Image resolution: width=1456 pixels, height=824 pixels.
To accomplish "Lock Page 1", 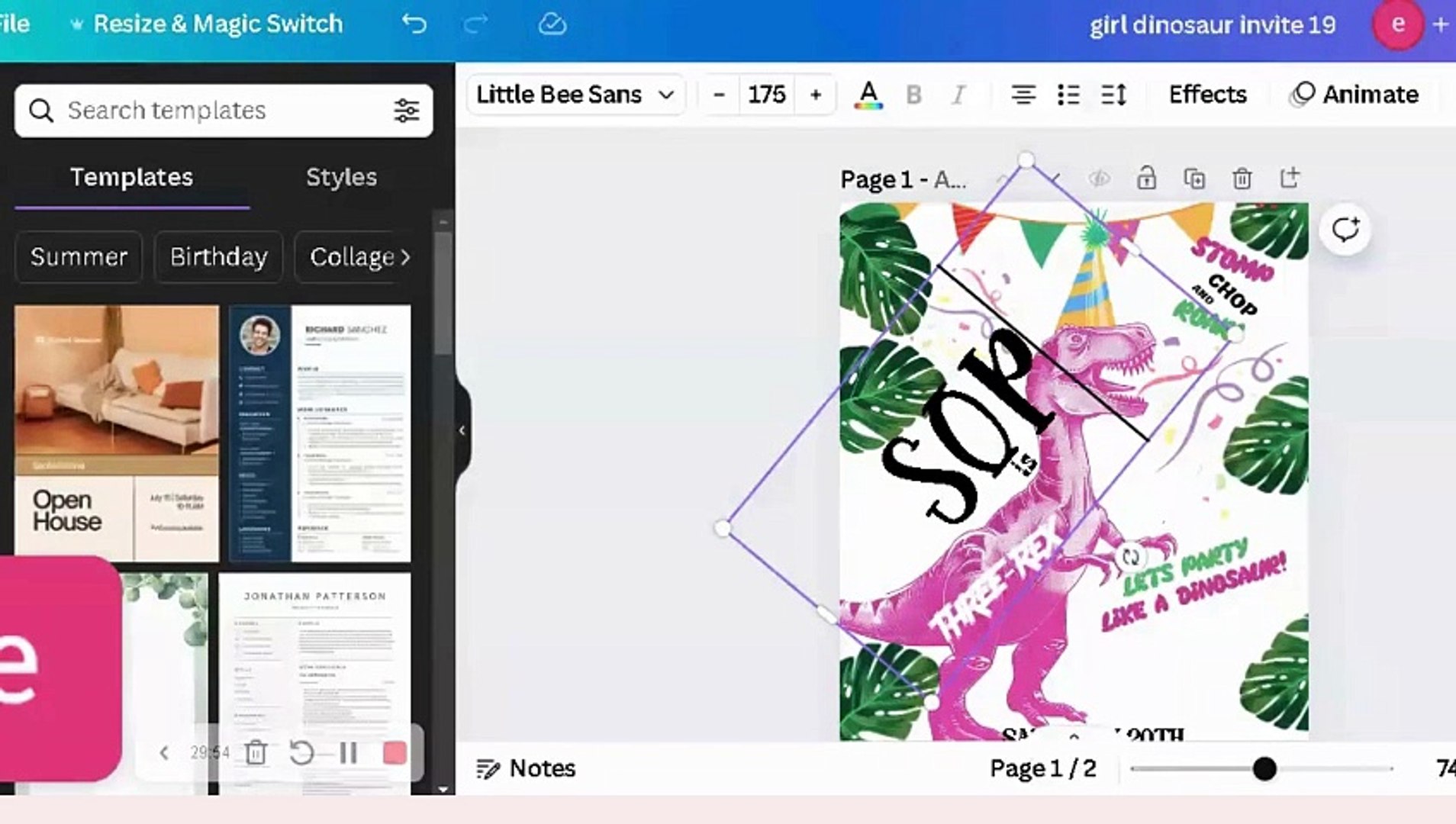I will 1148,179.
